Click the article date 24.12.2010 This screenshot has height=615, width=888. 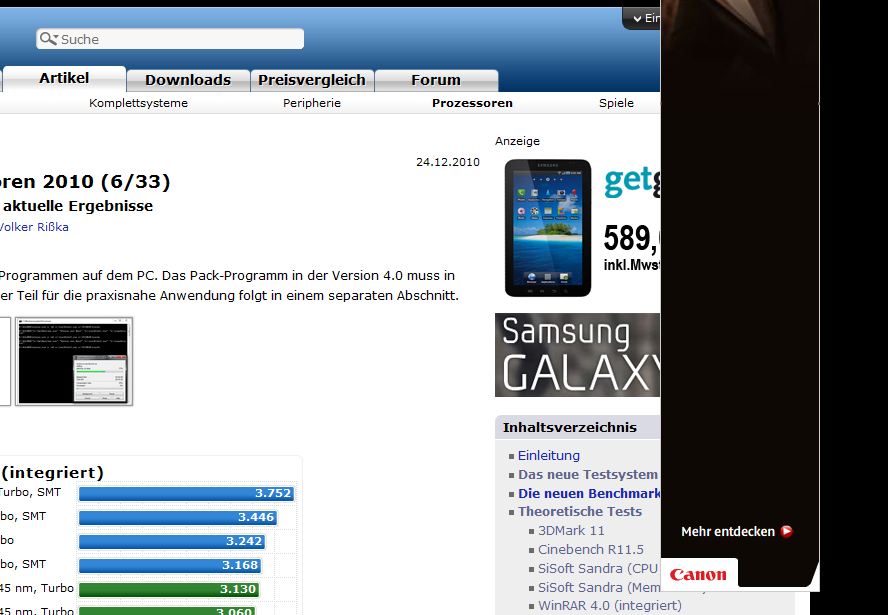pos(448,162)
